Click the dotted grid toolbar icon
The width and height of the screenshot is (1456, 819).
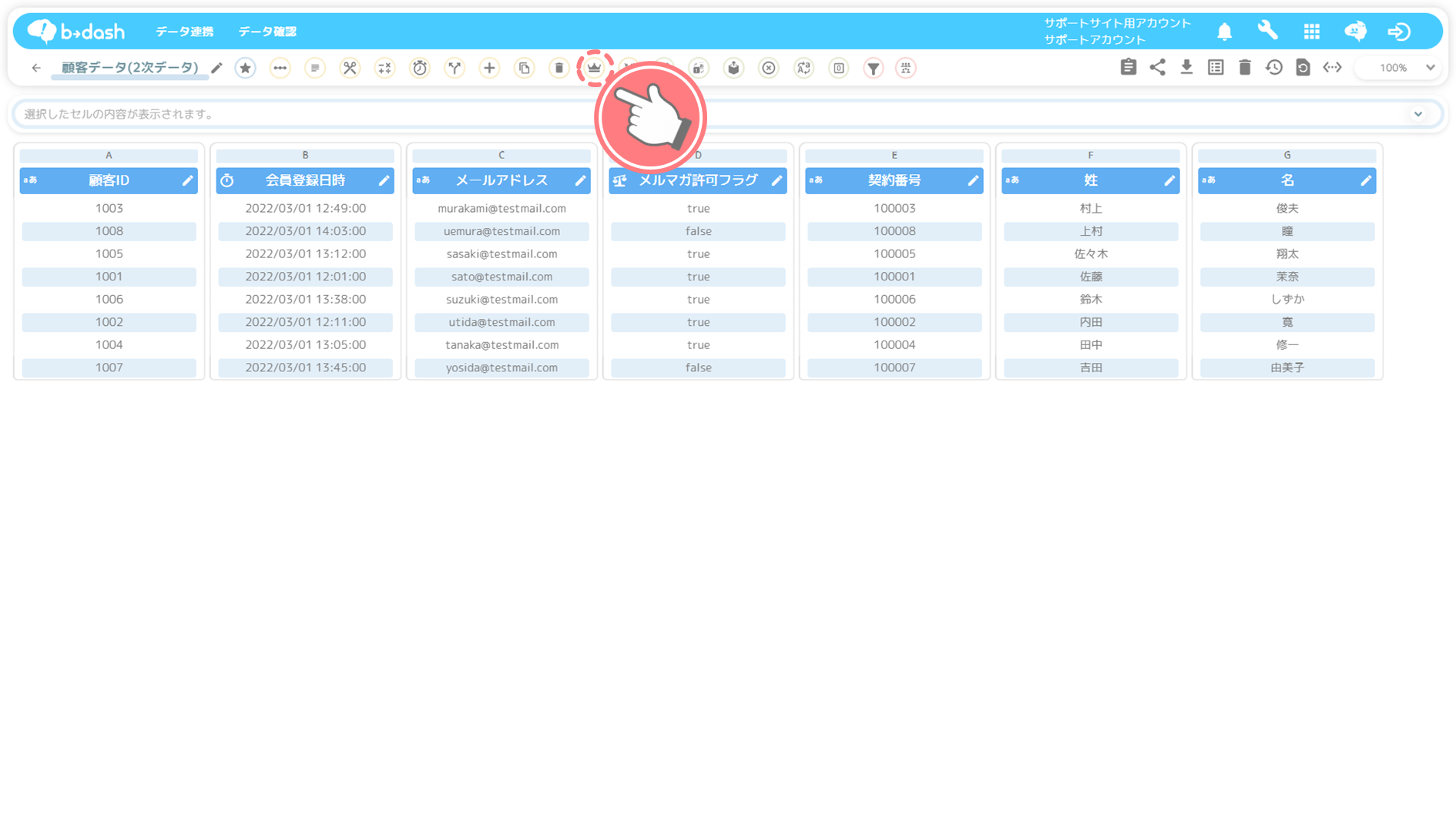pyautogui.click(x=906, y=68)
